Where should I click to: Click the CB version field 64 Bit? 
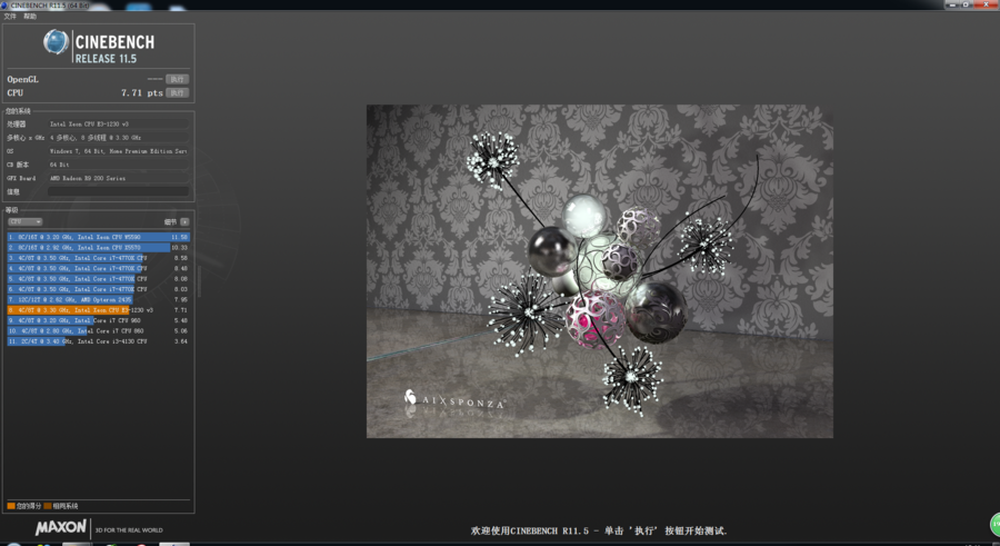(119, 165)
